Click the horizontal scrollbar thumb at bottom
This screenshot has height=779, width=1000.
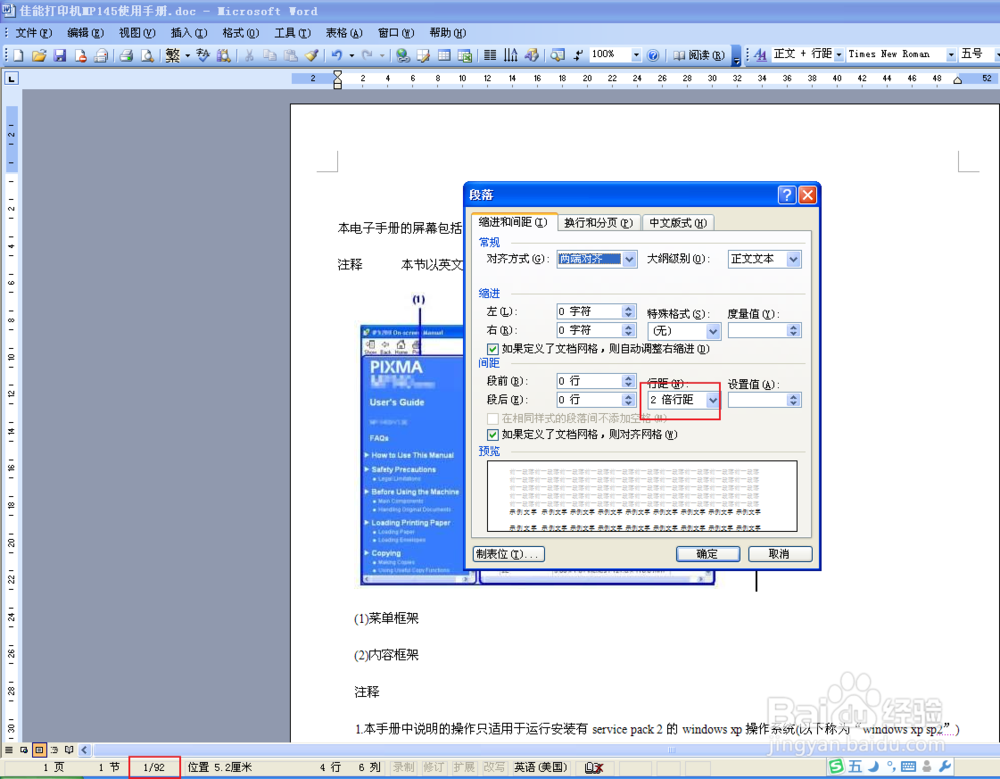pyautogui.click(x=672, y=750)
